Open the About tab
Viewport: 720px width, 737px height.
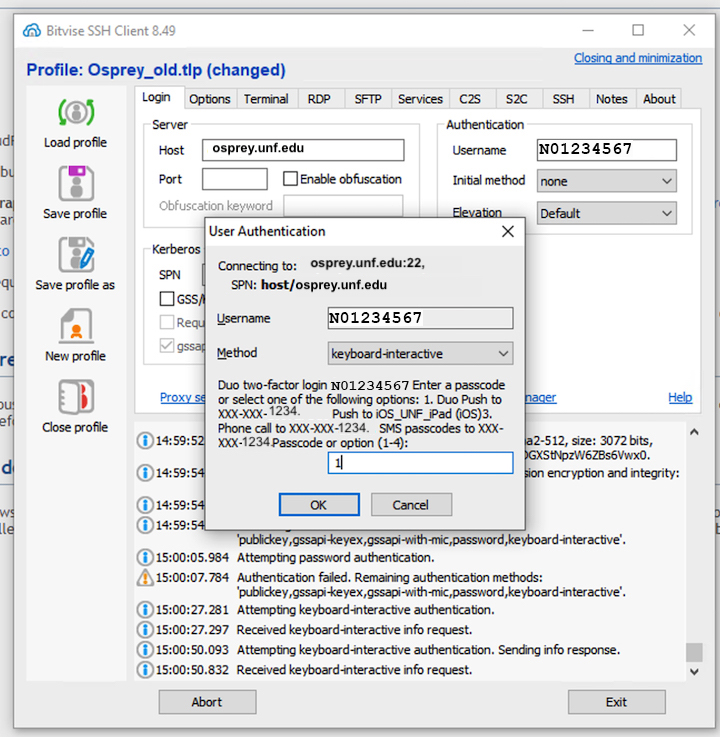659,99
